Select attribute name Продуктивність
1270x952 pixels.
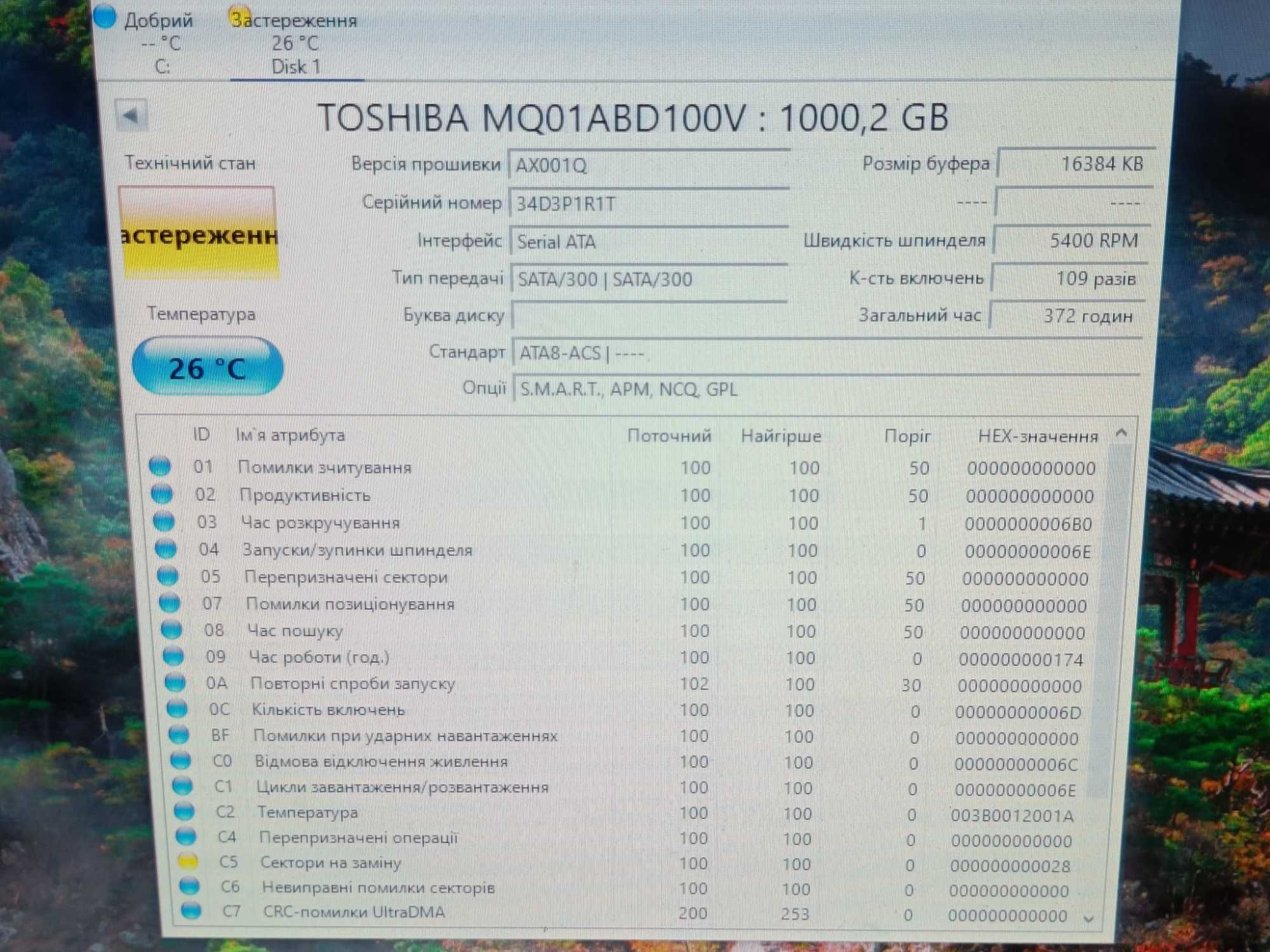point(305,495)
